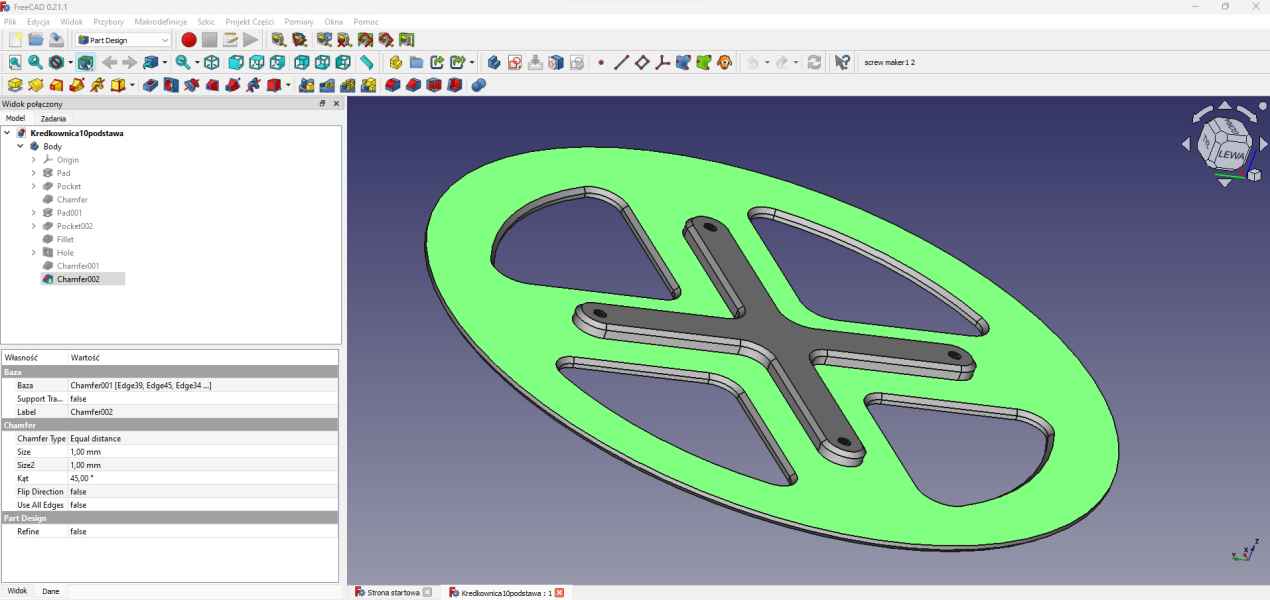Select the Measure distance ruler icon
Viewport: 1270px width, 600px height.
tap(367, 62)
